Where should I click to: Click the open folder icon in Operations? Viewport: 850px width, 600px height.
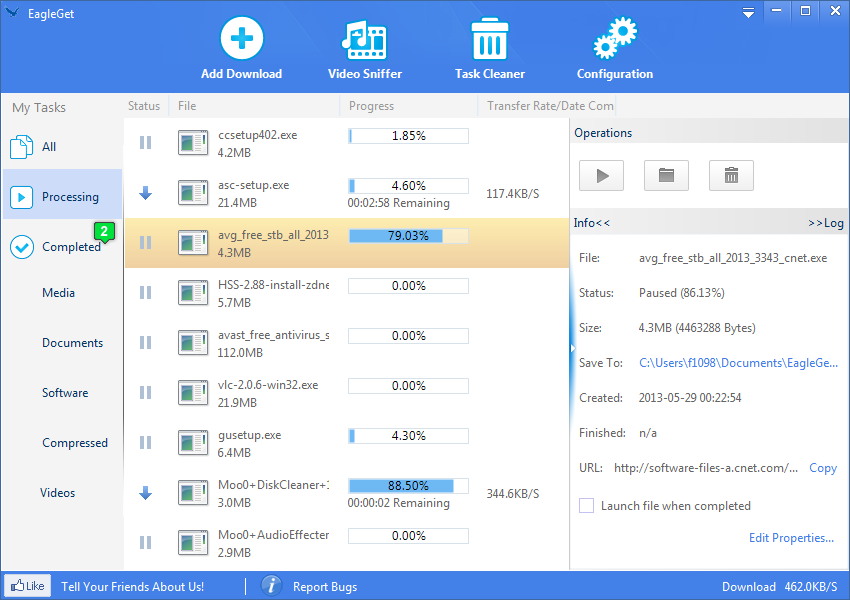coord(666,175)
